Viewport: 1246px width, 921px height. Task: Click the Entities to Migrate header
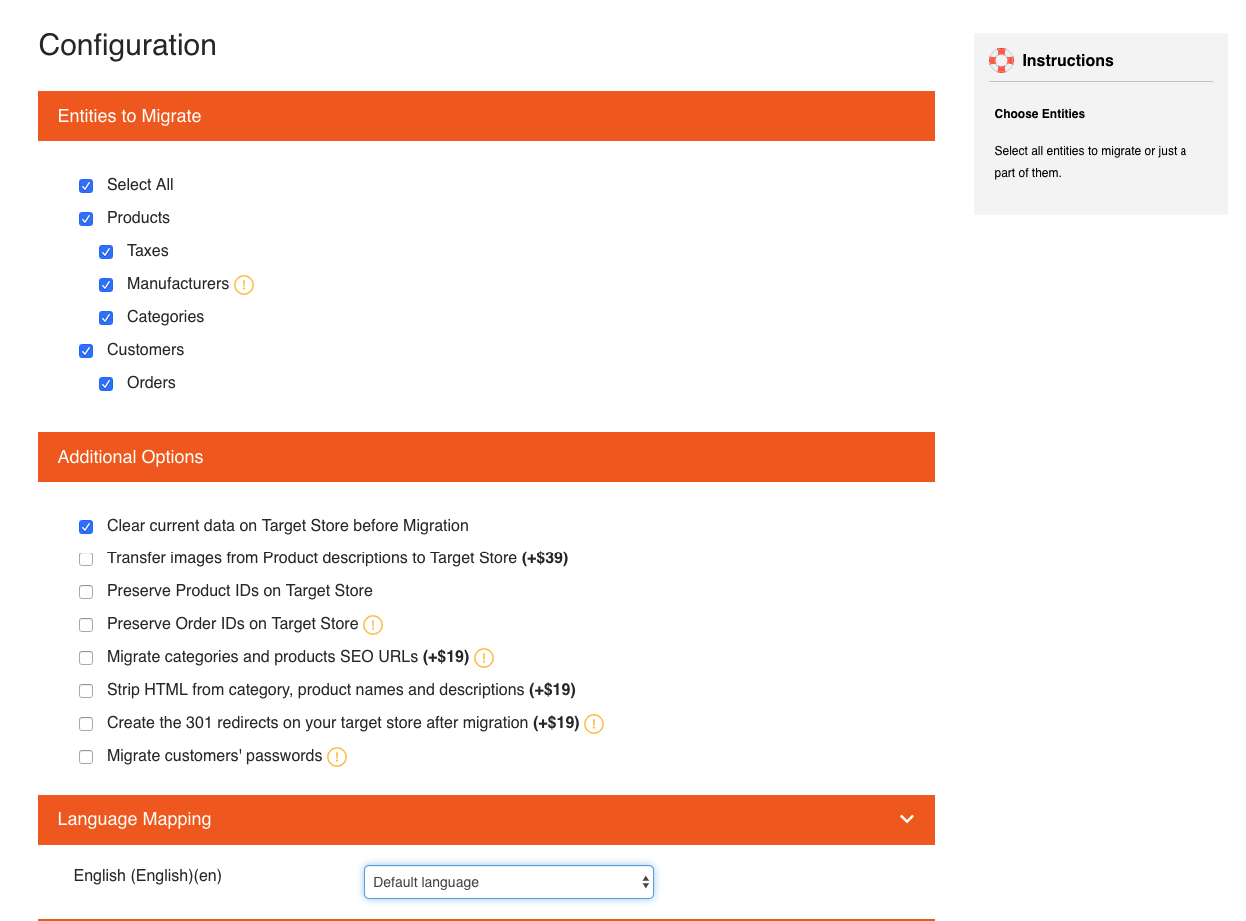pos(486,116)
